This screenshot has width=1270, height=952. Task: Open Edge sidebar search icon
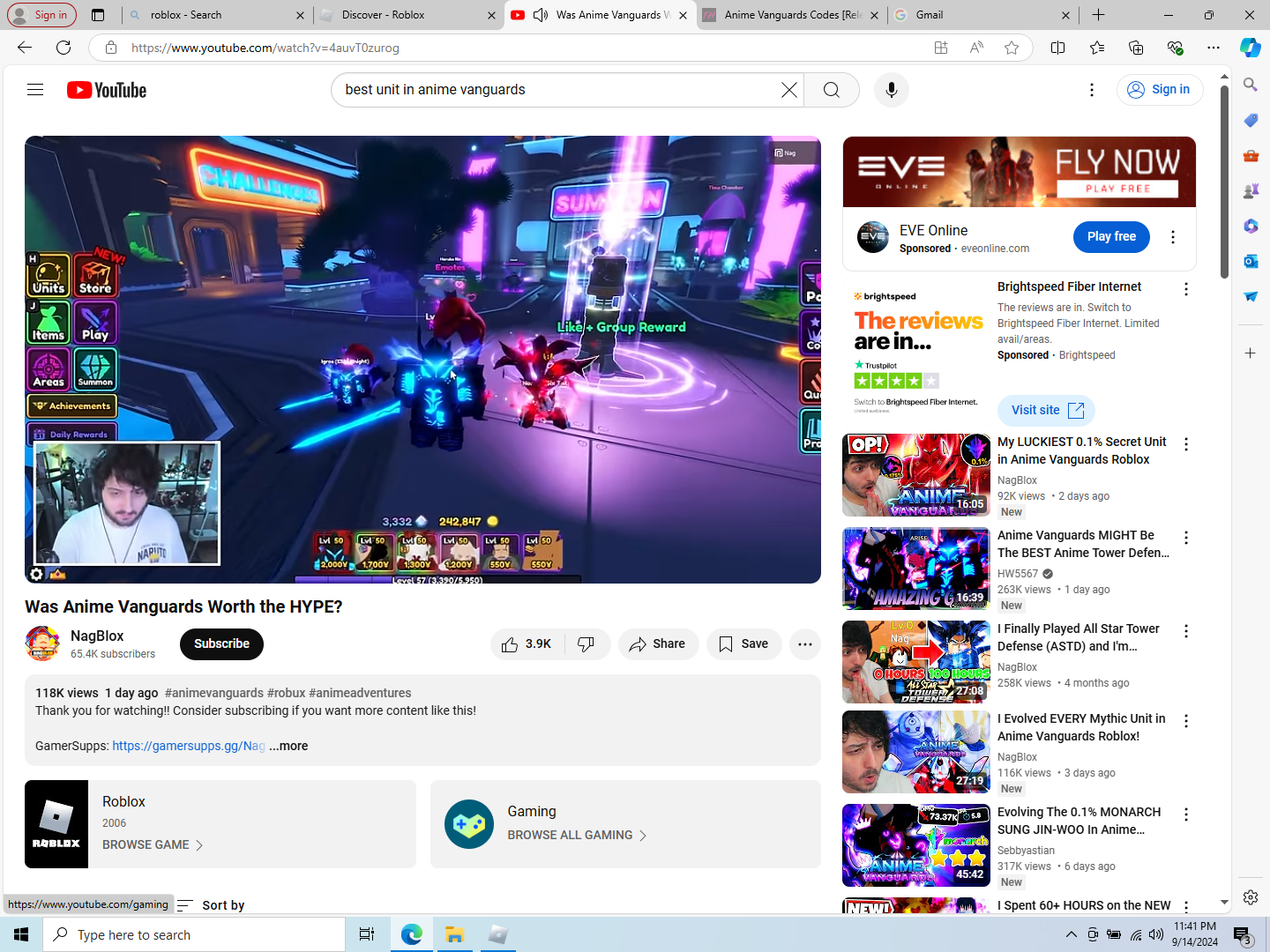tap(1251, 85)
